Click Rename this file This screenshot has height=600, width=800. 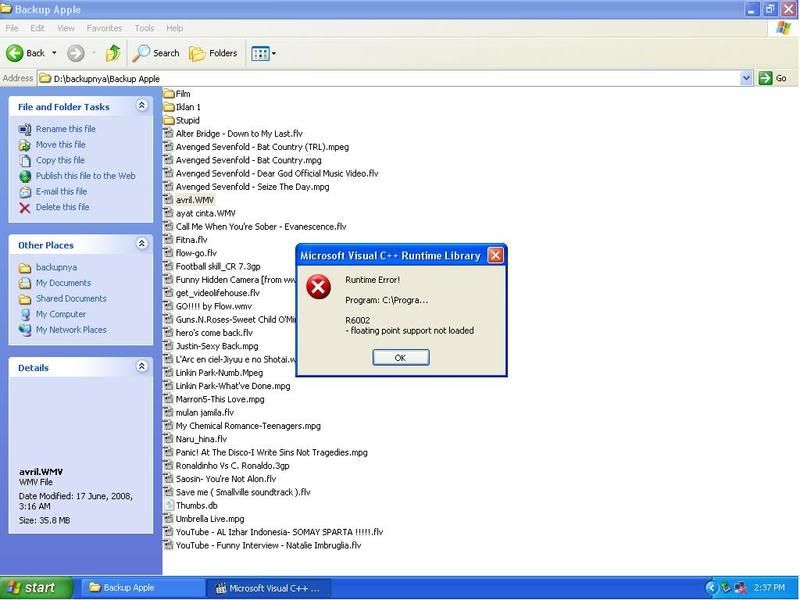(65, 129)
